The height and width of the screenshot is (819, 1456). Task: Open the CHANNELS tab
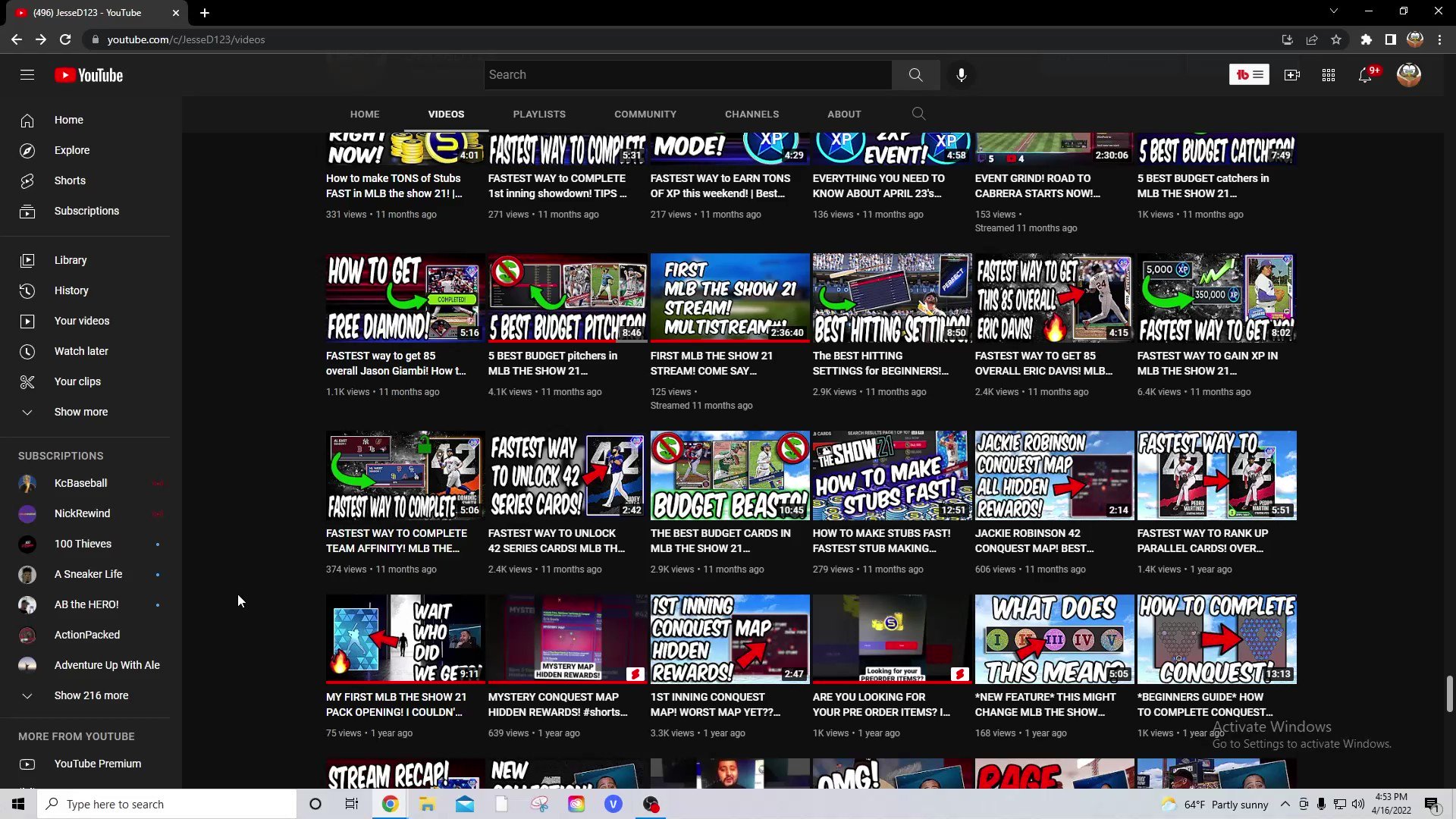[x=752, y=114]
